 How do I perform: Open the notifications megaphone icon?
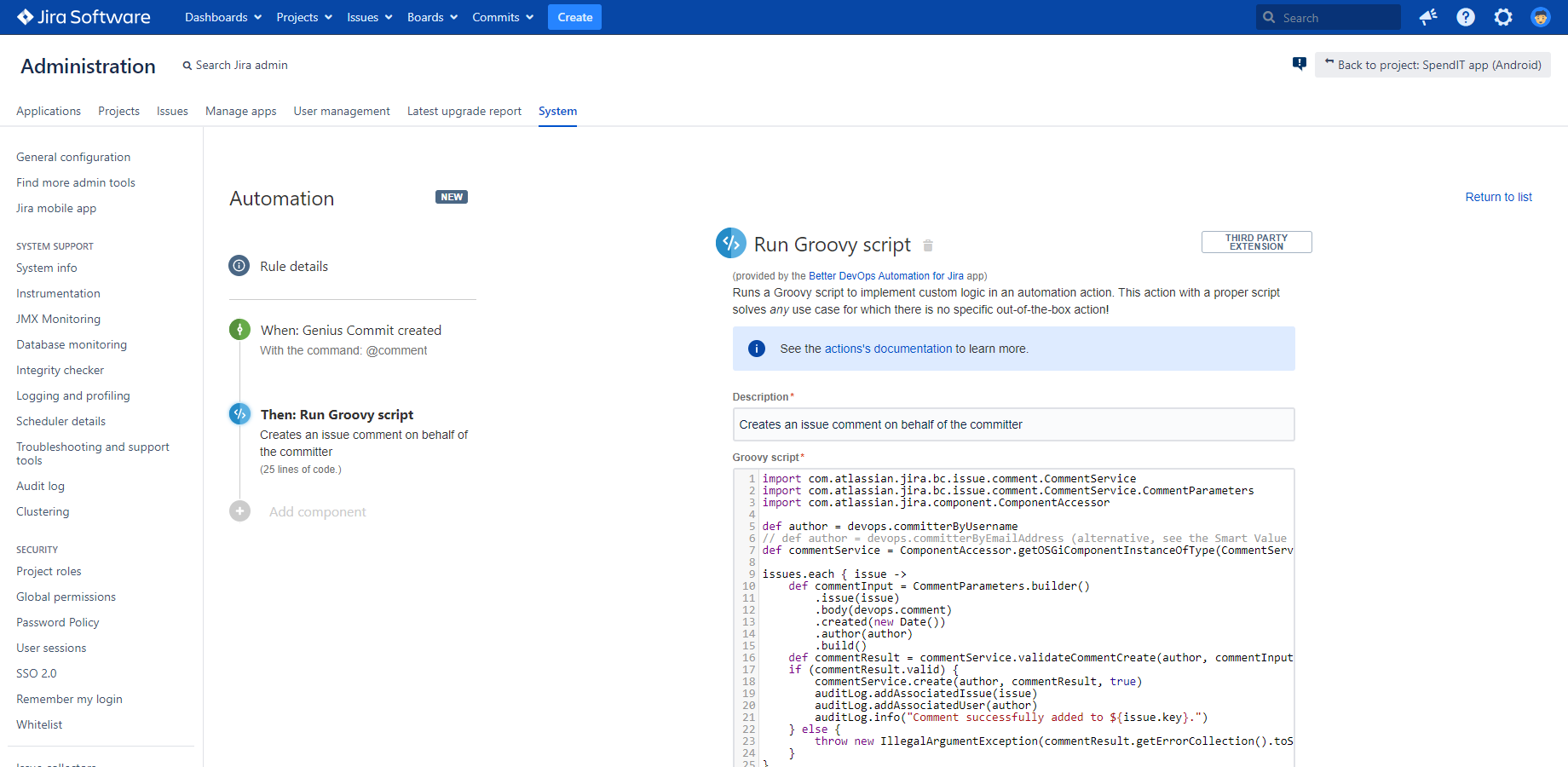click(1428, 17)
